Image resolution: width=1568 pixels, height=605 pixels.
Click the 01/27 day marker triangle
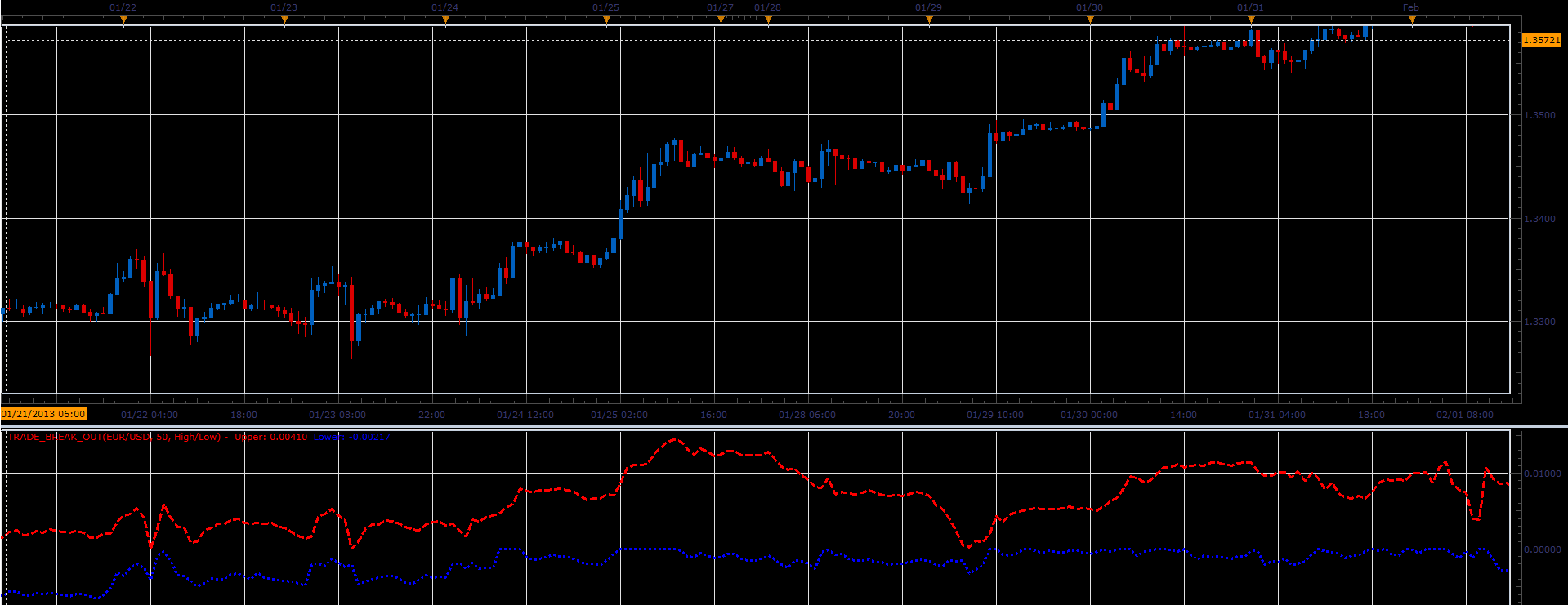click(x=721, y=20)
